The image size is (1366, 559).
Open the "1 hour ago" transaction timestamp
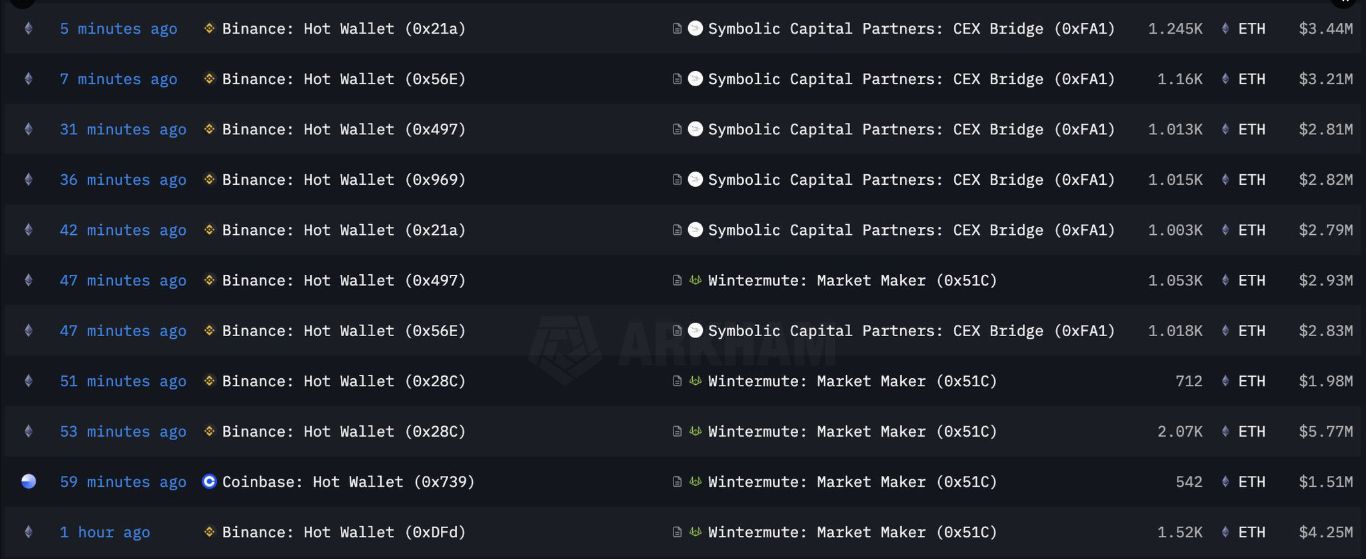104,532
